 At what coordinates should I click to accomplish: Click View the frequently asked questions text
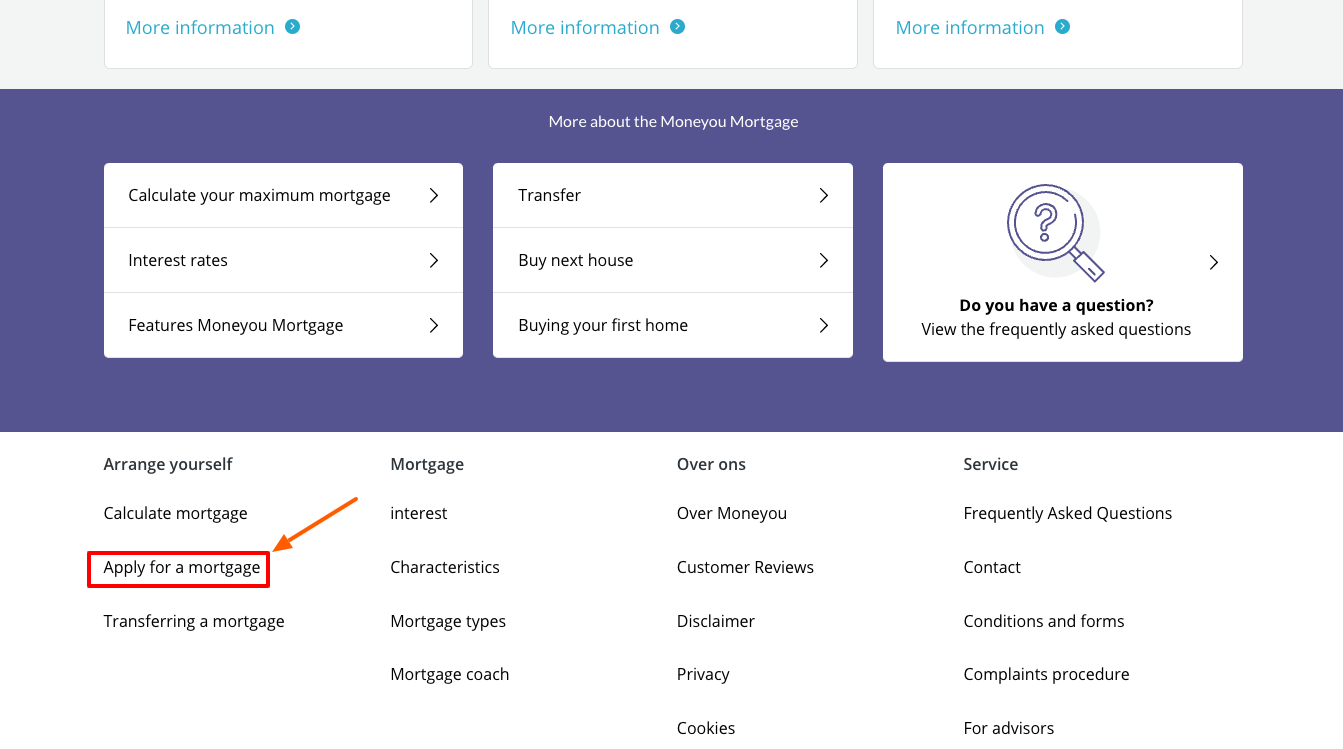pos(1055,330)
